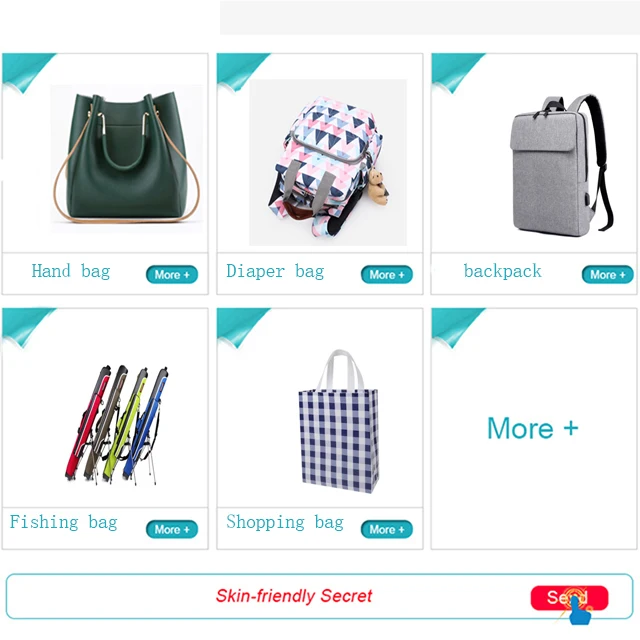Click More + button under Diaper bag
Viewport: 640px width, 640px height.
coord(387,275)
